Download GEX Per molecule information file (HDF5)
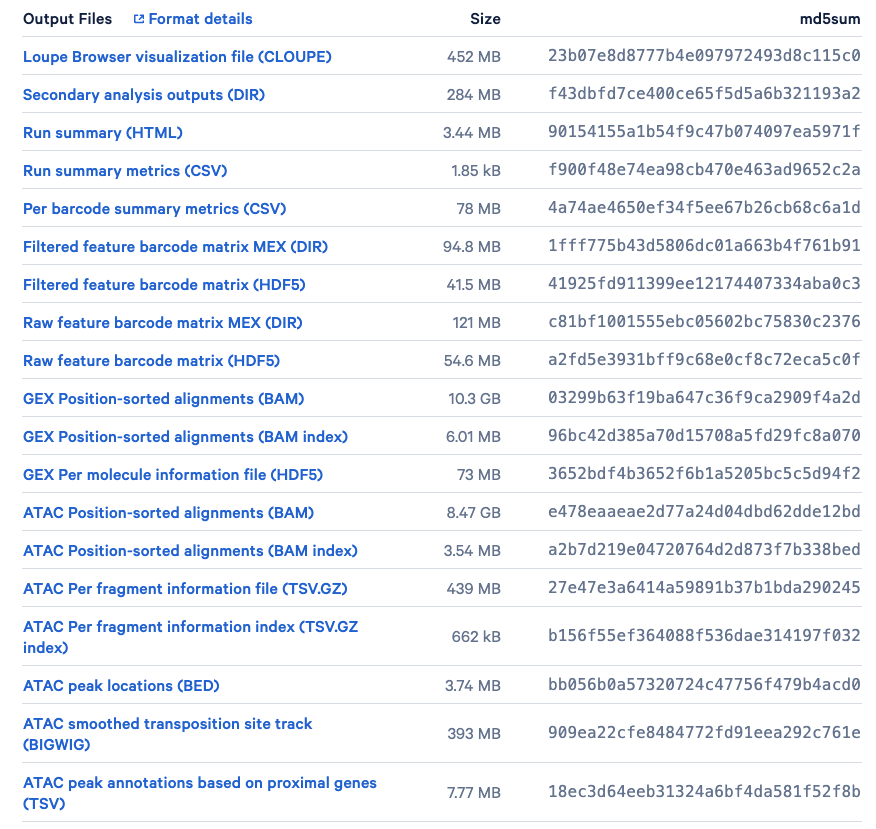876x829 pixels. pyautogui.click(x=173, y=475)
